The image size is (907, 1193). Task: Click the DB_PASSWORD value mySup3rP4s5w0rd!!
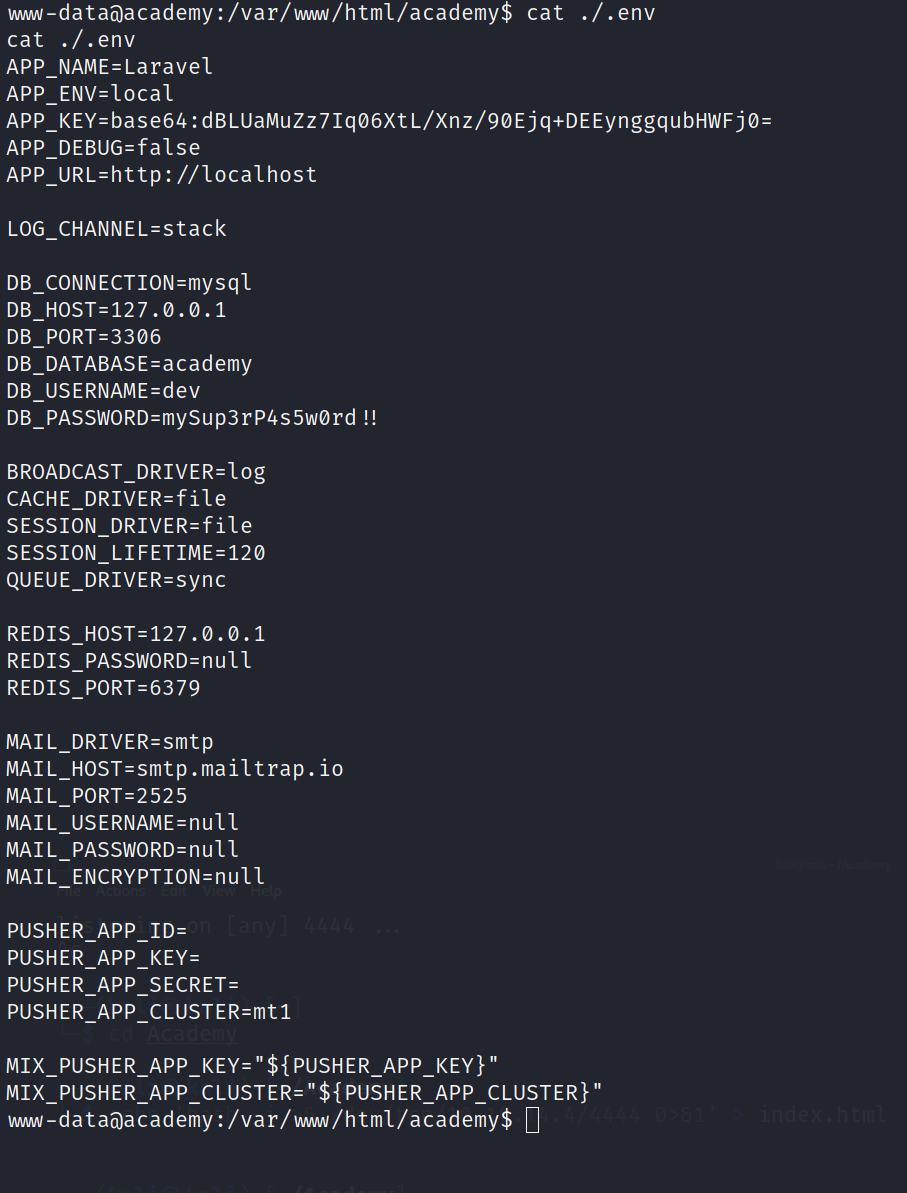[x=270, y=418]
